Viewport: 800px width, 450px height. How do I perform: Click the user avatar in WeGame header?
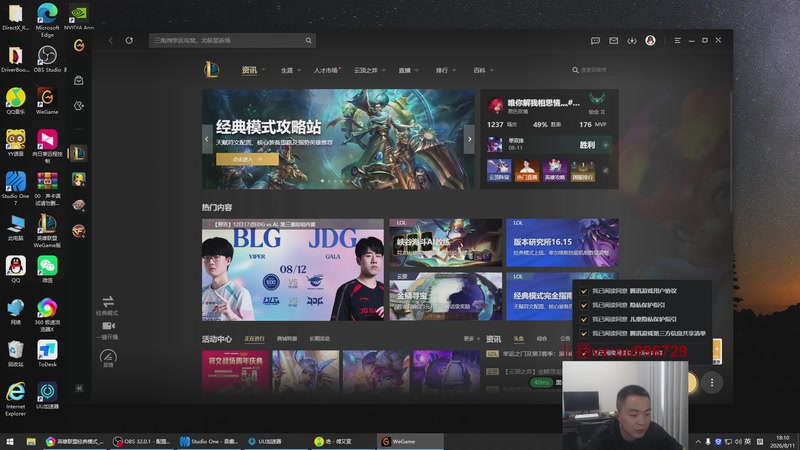(650, 40)
